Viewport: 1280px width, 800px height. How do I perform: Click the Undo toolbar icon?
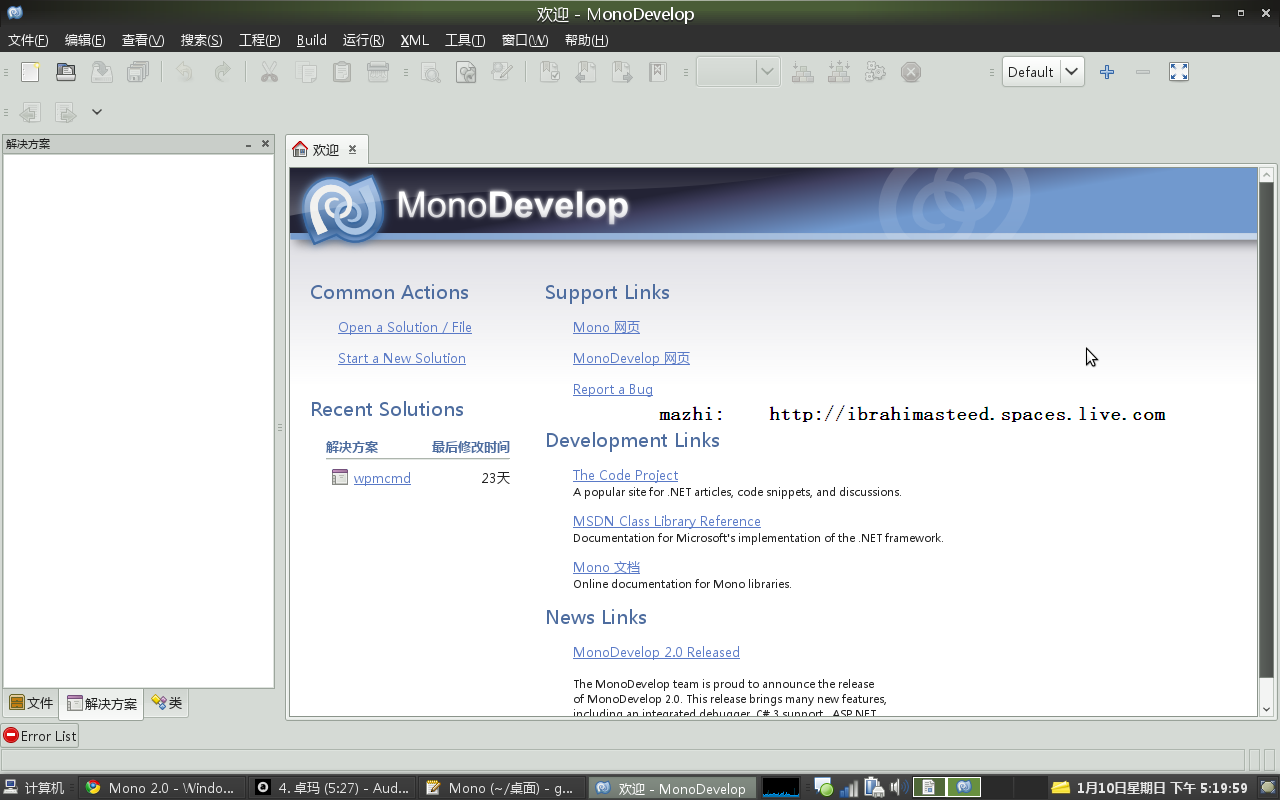[x=185, y=72]
